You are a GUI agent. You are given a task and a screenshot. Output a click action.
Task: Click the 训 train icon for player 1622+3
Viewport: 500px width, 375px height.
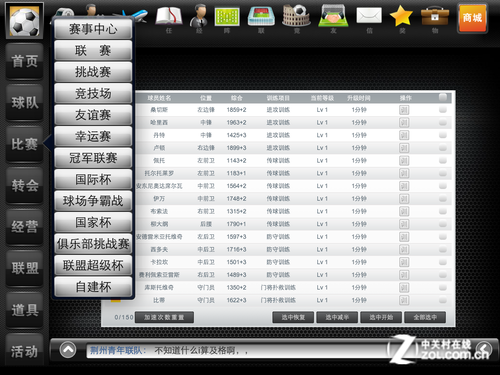pos(404,300)
